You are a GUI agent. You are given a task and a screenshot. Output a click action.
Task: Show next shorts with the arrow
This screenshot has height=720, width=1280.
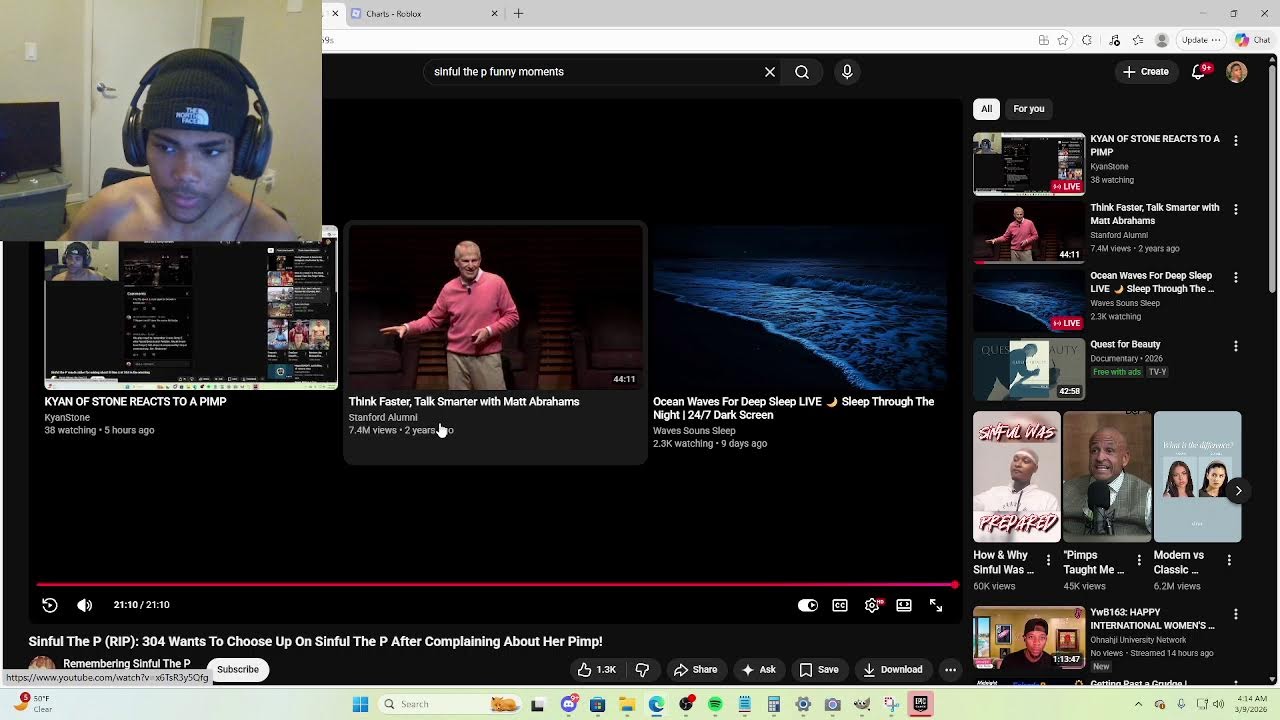pos(1238,491)
